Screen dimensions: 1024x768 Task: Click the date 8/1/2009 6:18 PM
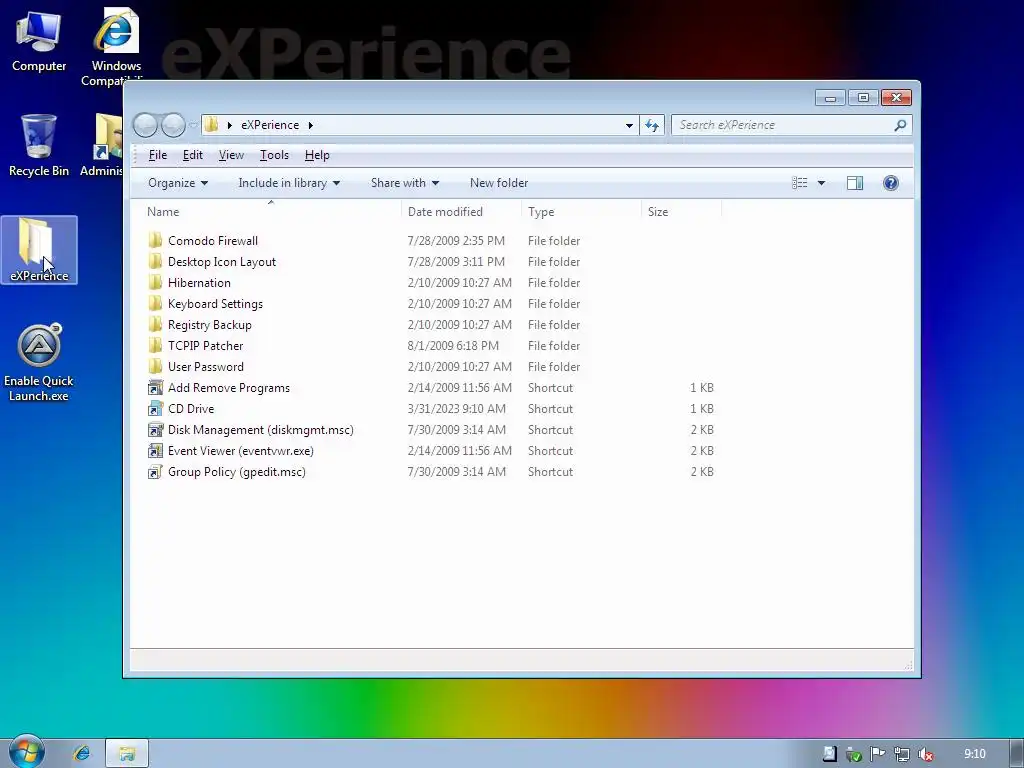453,345
